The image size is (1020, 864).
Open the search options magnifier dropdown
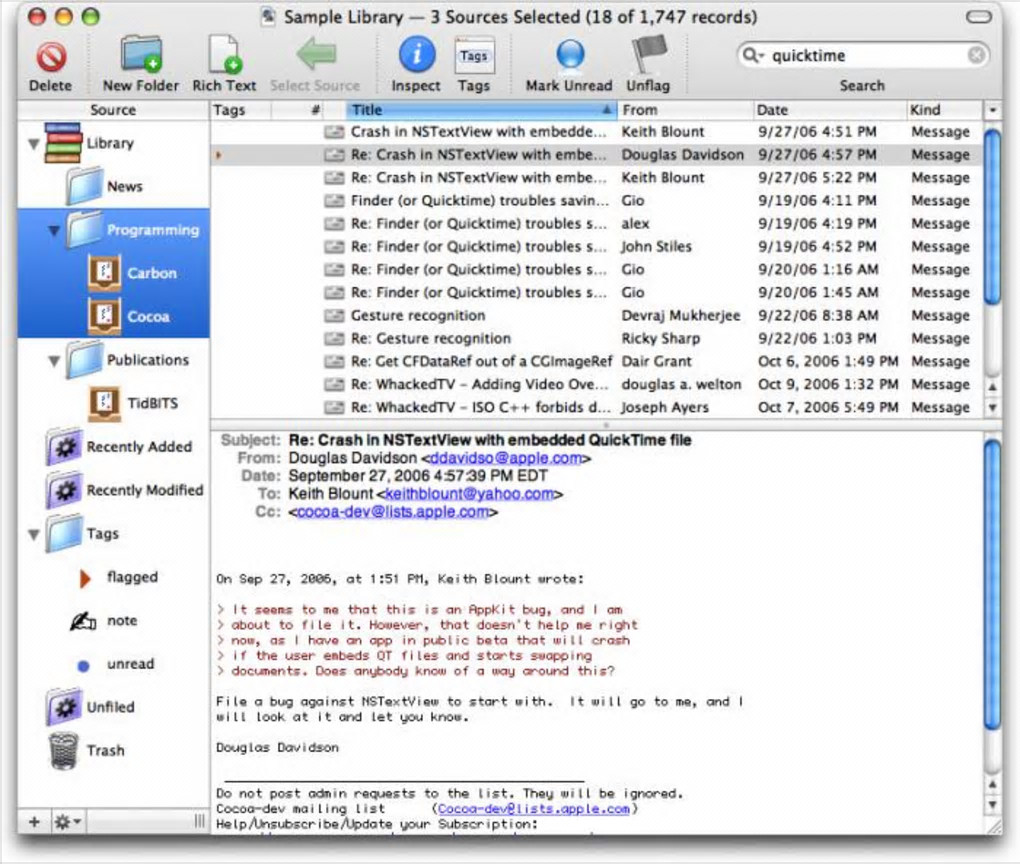[x=753, y=55]
